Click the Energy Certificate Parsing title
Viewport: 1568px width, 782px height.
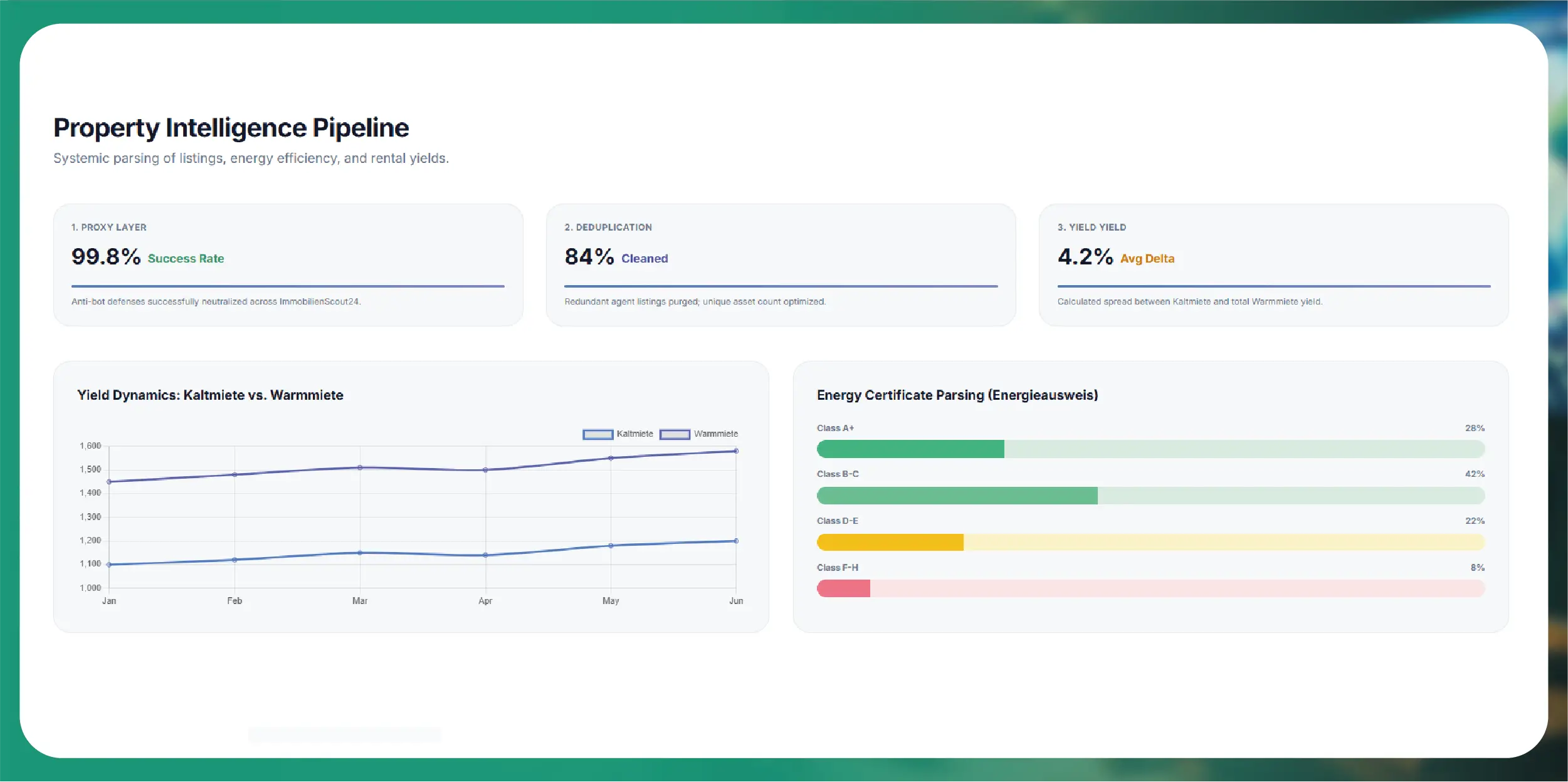pos(957,395)
